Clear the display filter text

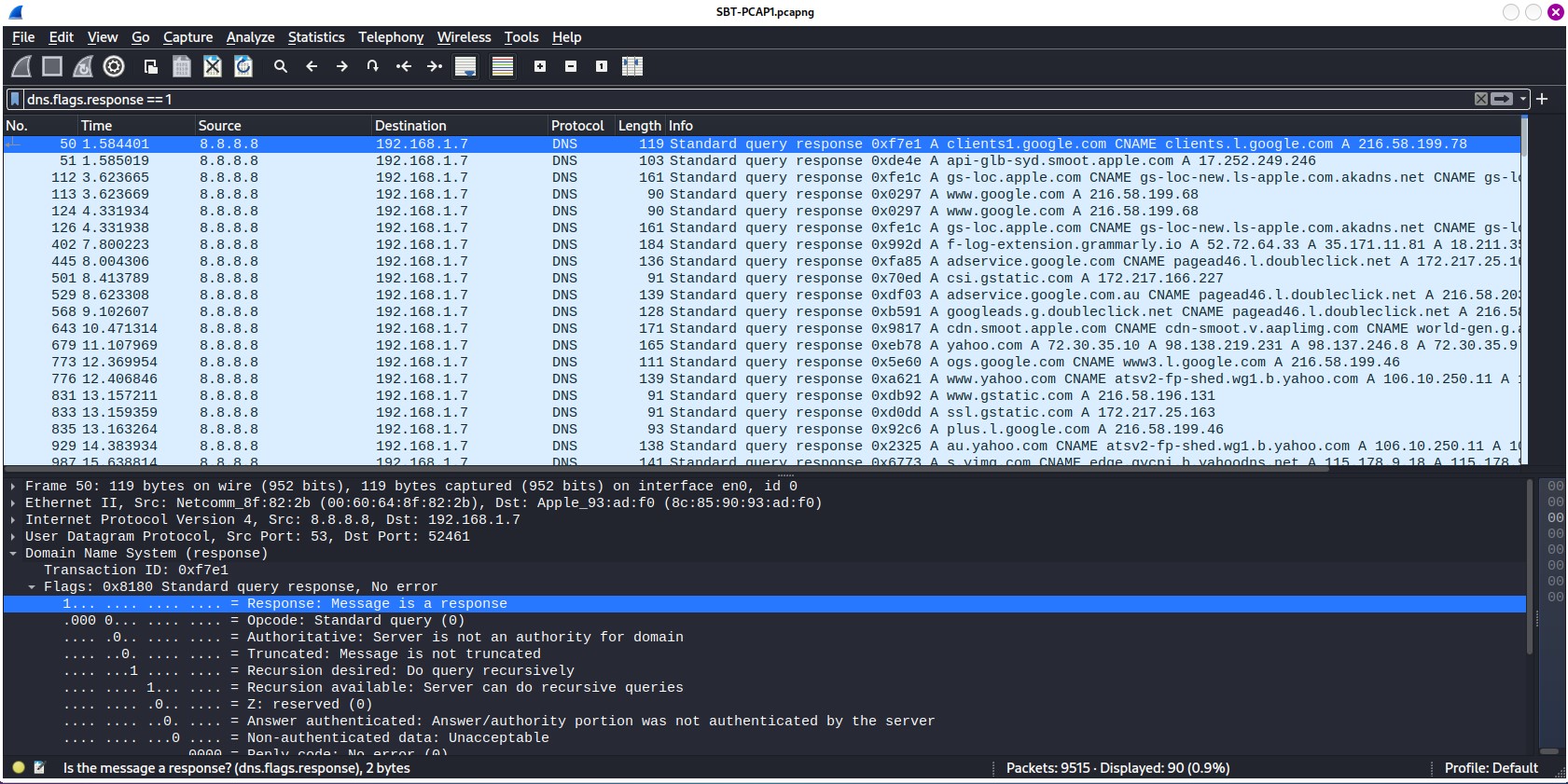pyautogui.click(x=1480, y=99)
